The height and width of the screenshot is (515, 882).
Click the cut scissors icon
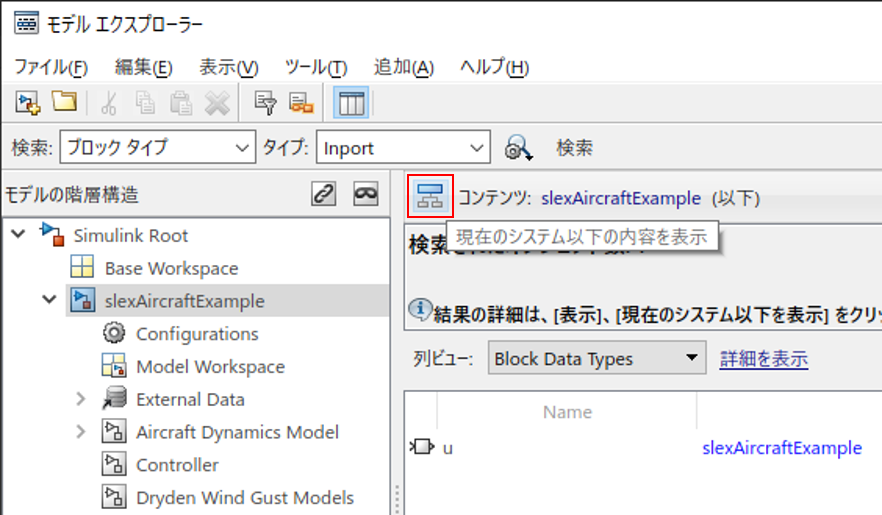click(109, 103)
